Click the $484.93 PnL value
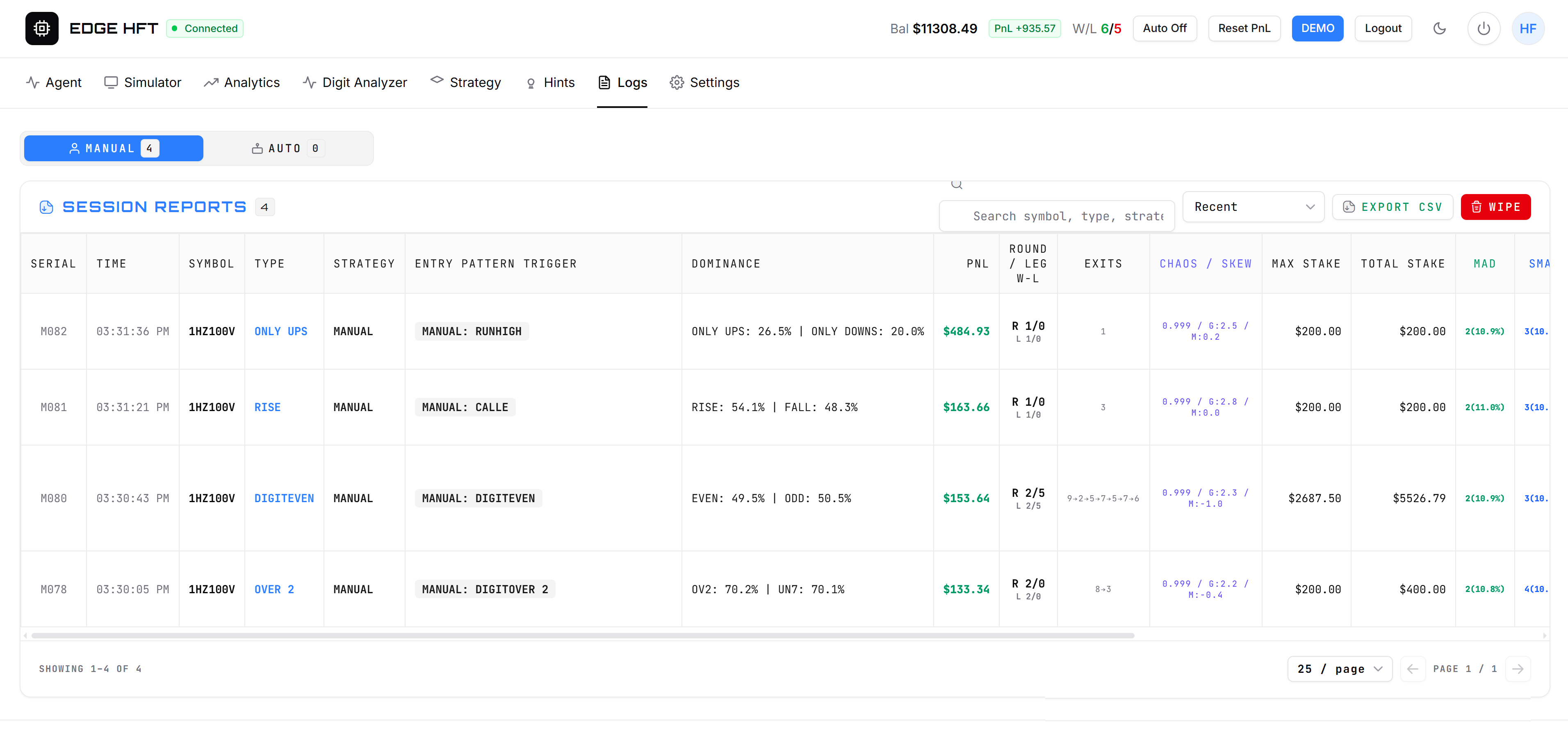The image size is (1568, 736). (966, 332)
